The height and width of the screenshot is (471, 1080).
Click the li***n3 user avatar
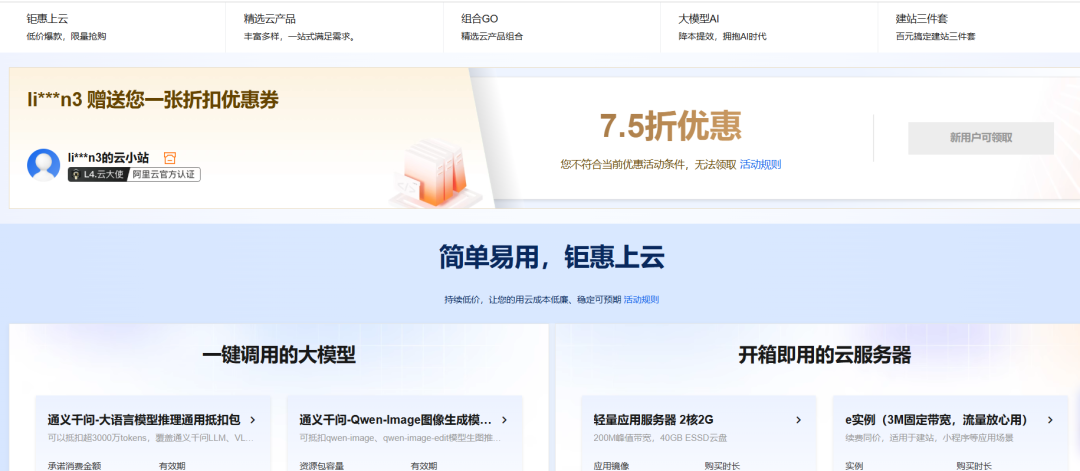43,165
